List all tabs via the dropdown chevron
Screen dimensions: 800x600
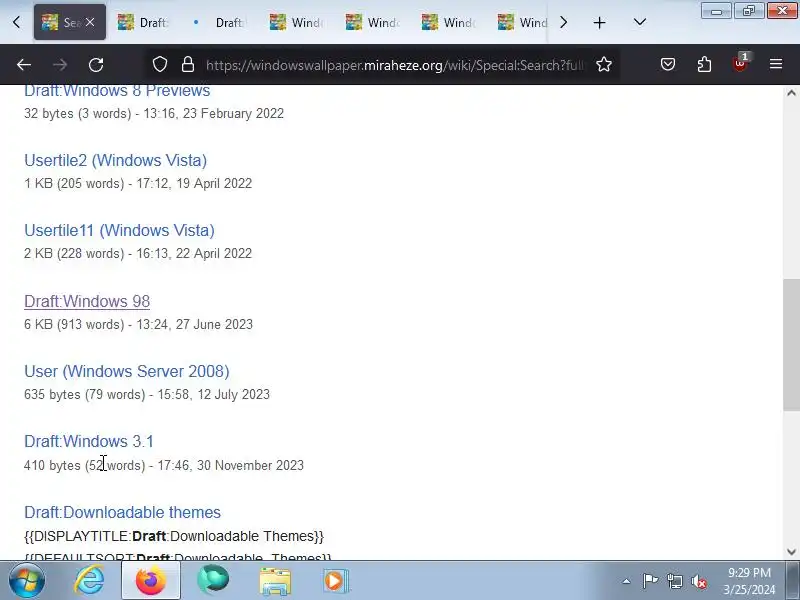(640, 22)
